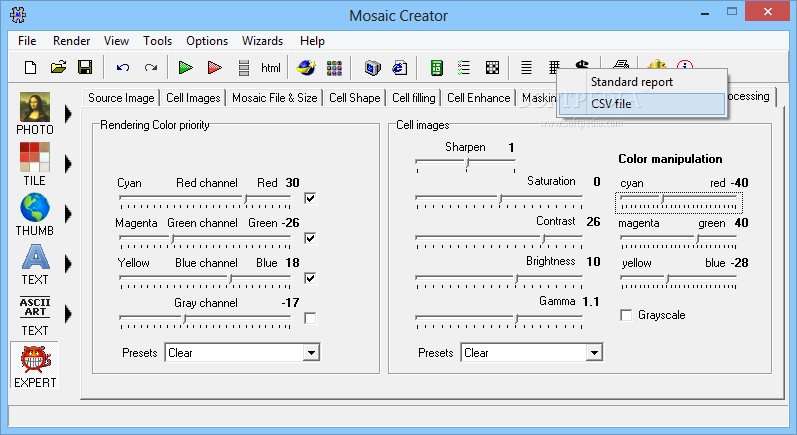Click the html export toolbar button

[270, 68]
